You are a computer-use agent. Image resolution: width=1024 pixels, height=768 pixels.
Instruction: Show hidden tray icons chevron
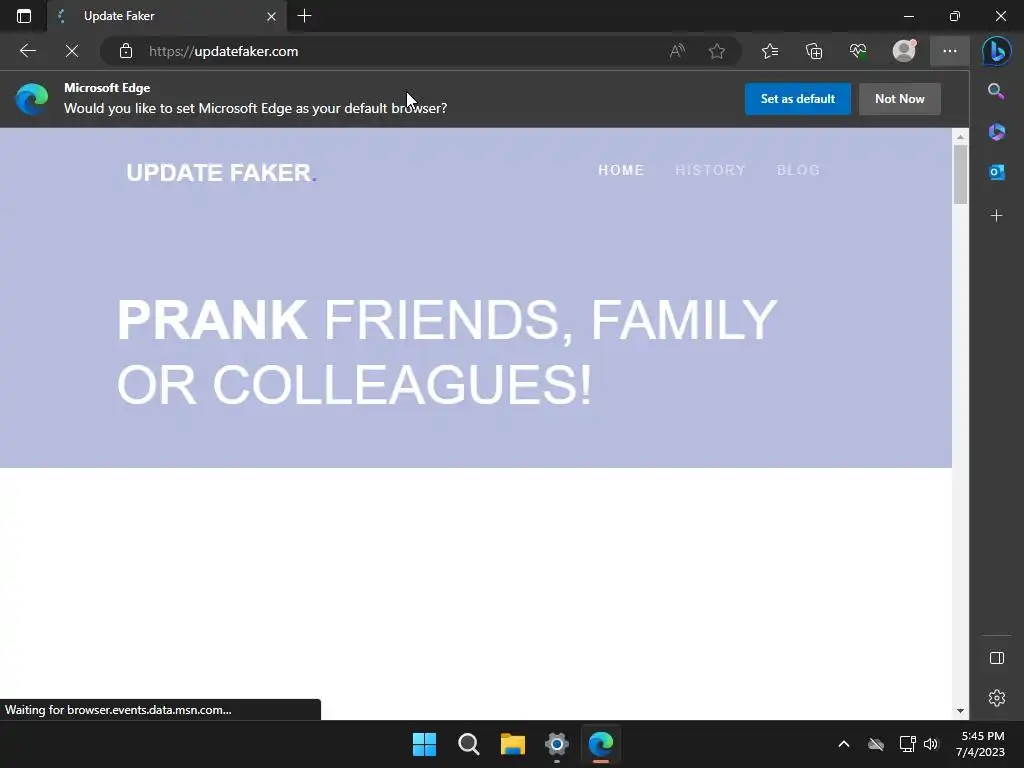click(844, 744)
